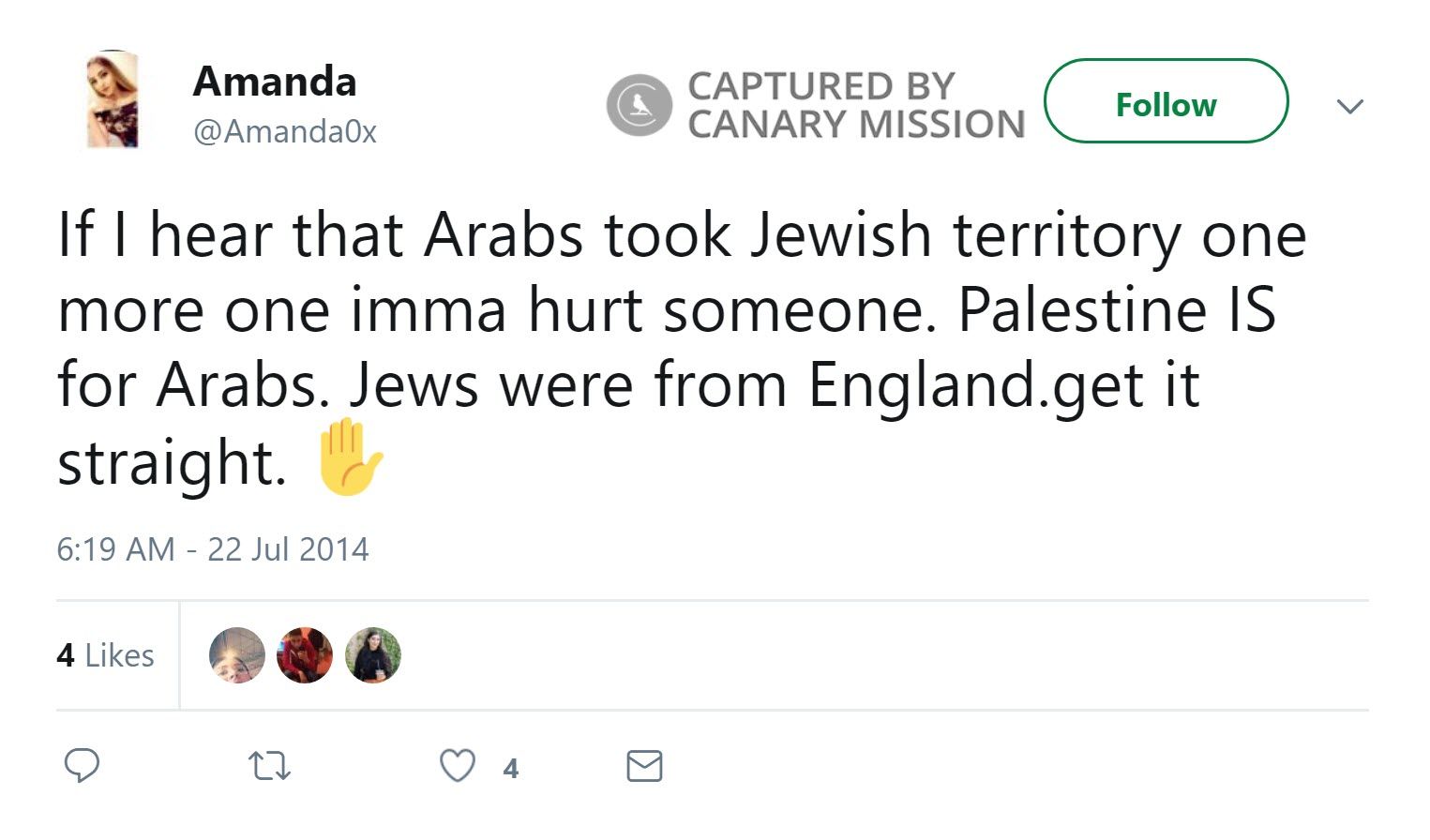
Task: Retweet this tweet using the arrows icon
Action: pyautogui.click(x=269, y=768)
